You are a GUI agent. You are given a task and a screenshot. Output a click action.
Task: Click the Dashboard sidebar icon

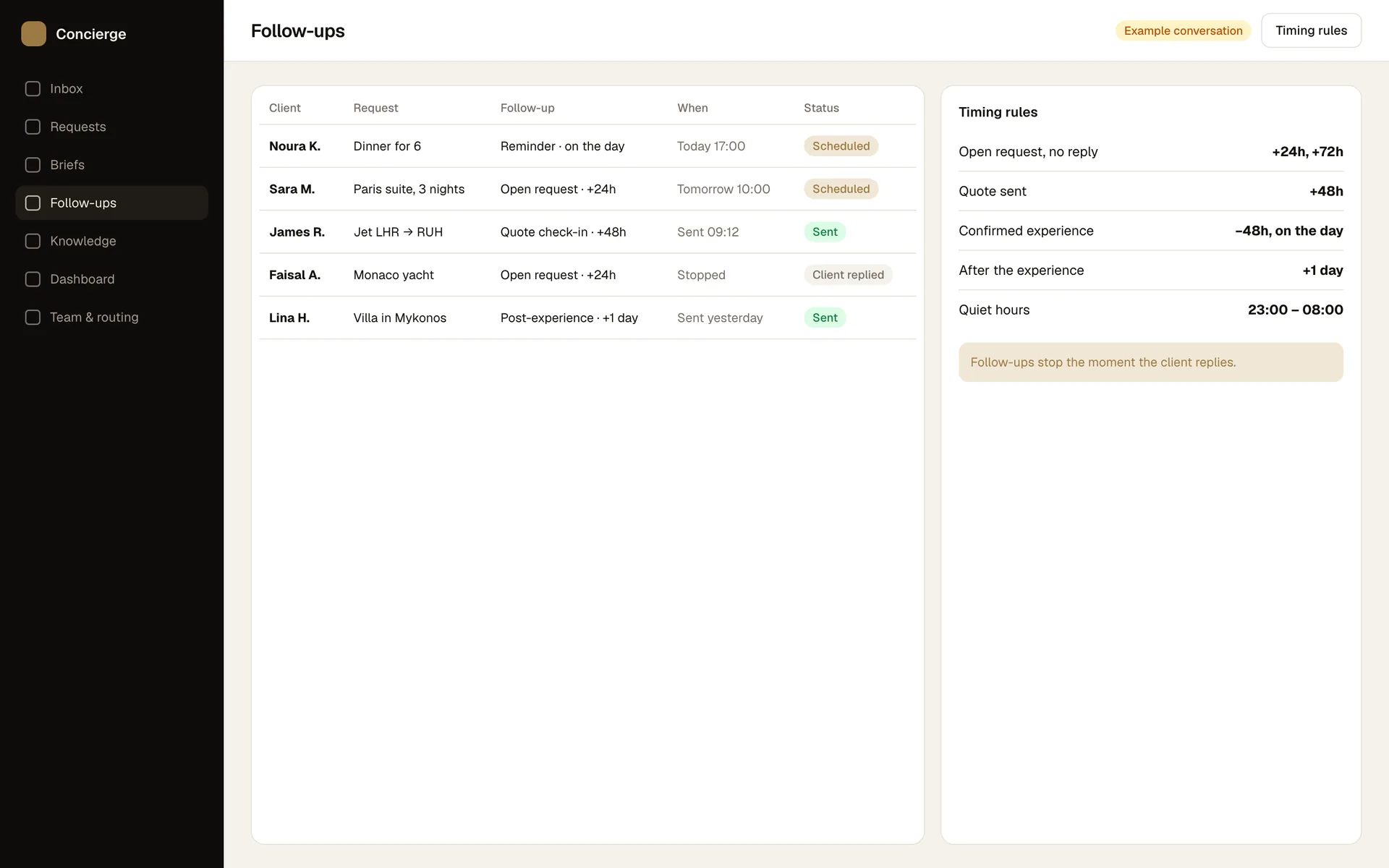[33, 279]
